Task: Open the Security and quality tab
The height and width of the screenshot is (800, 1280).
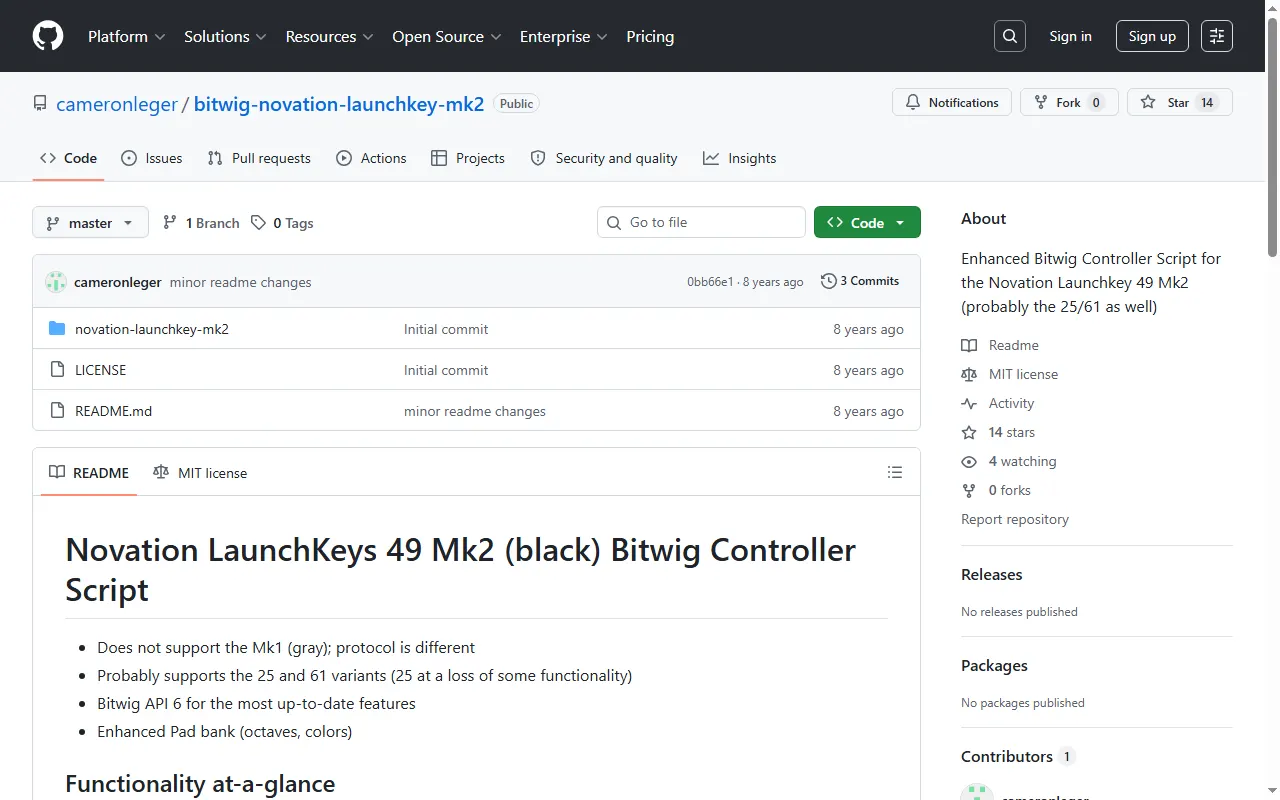Action: pyautogui.click(x=604, y=158)
